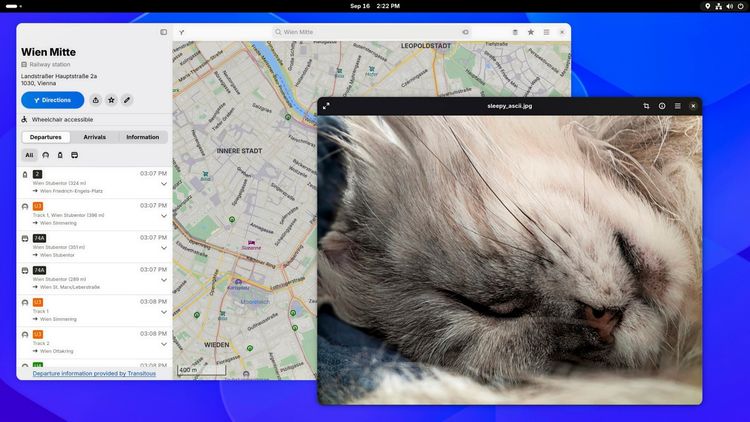
Task: Open crop/edit tool in image viewer
Action: [x=646, y=106]
